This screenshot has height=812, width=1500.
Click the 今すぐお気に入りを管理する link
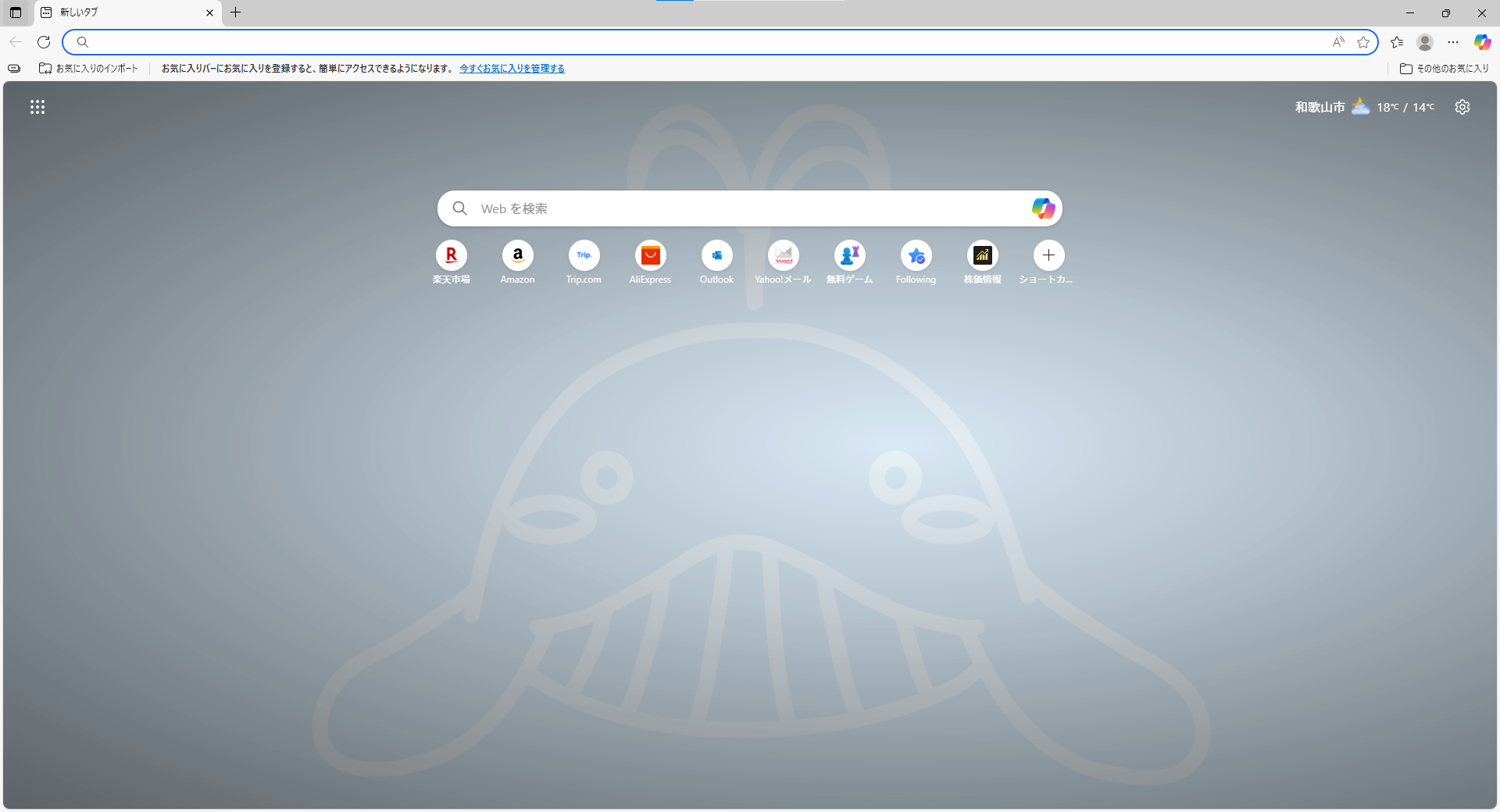pyautogui.click(x=512, y=69)
